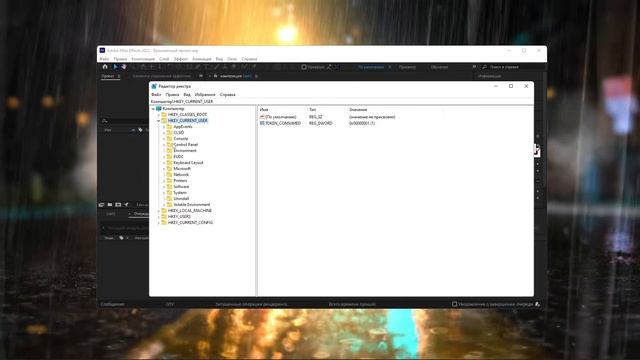Viewport: 640px width, 360px height.
Task: Select the System key
Action: pyautogui.click(x=180, y=193)
